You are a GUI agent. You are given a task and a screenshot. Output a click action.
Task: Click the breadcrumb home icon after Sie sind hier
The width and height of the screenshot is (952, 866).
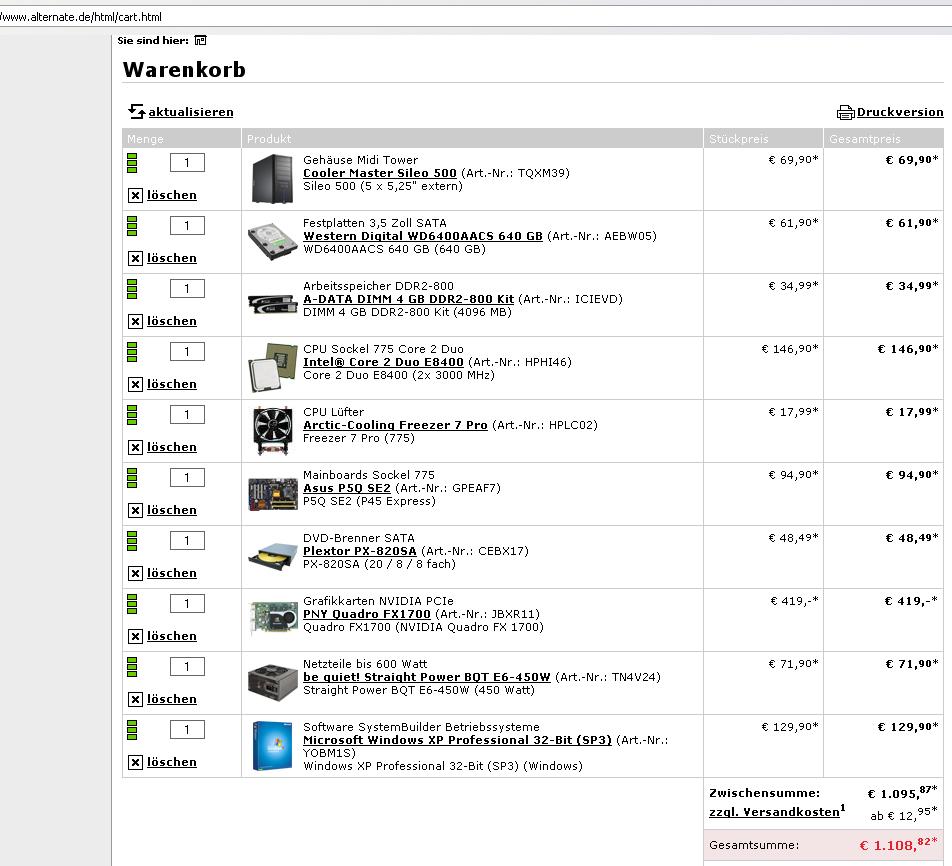click(200, 41)
